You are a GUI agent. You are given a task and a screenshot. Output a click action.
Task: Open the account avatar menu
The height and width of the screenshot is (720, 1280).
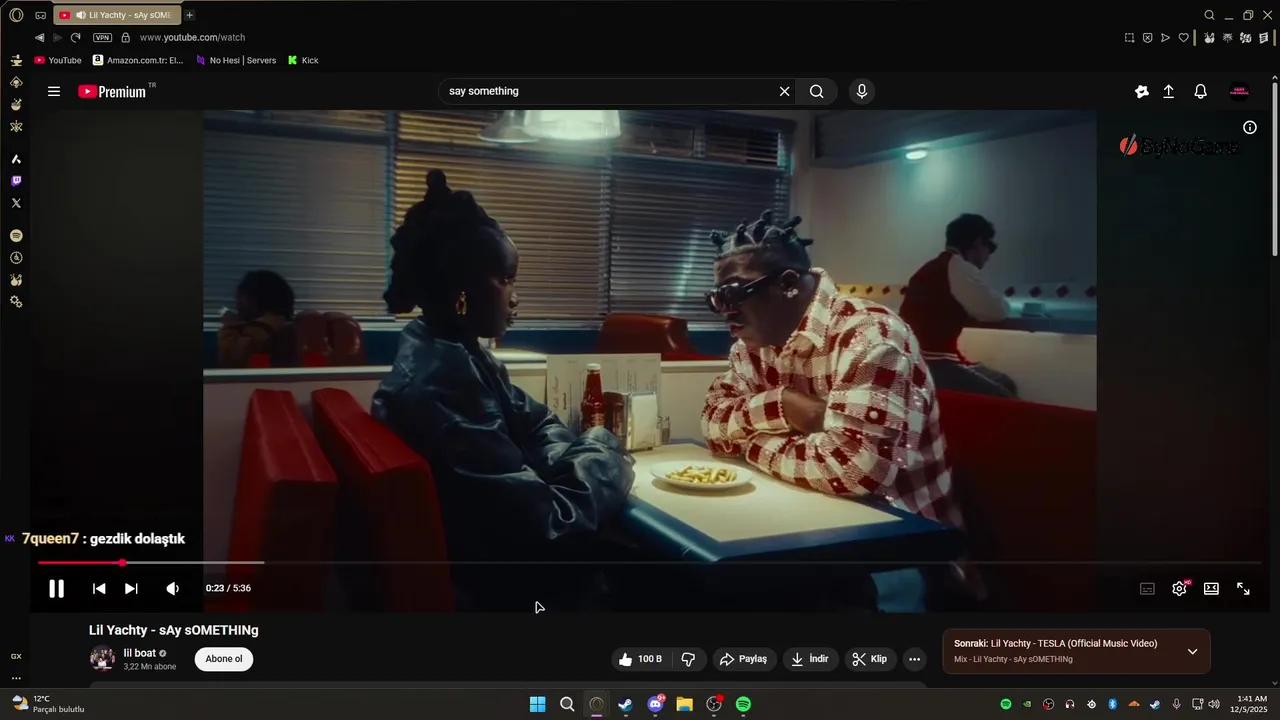(1239, 91)
